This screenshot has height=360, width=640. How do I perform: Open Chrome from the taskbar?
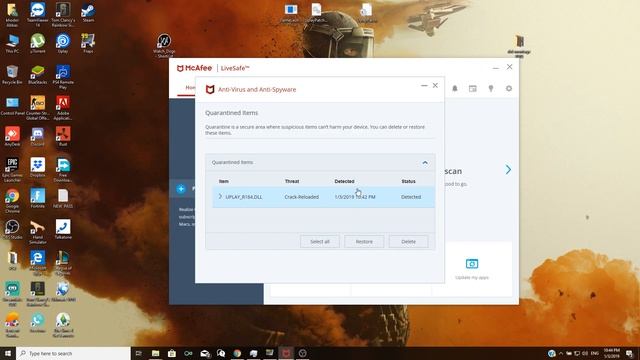click(237, 353)
